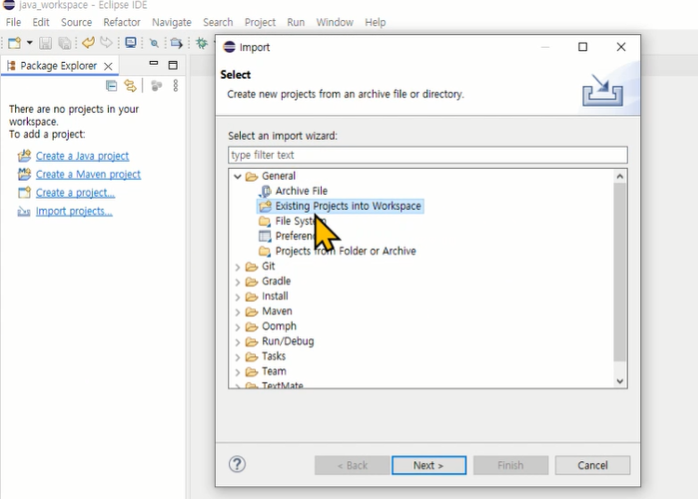Open the Window menu
The width and height of the screenshot is (698, 499).
[x=335, y=22]
